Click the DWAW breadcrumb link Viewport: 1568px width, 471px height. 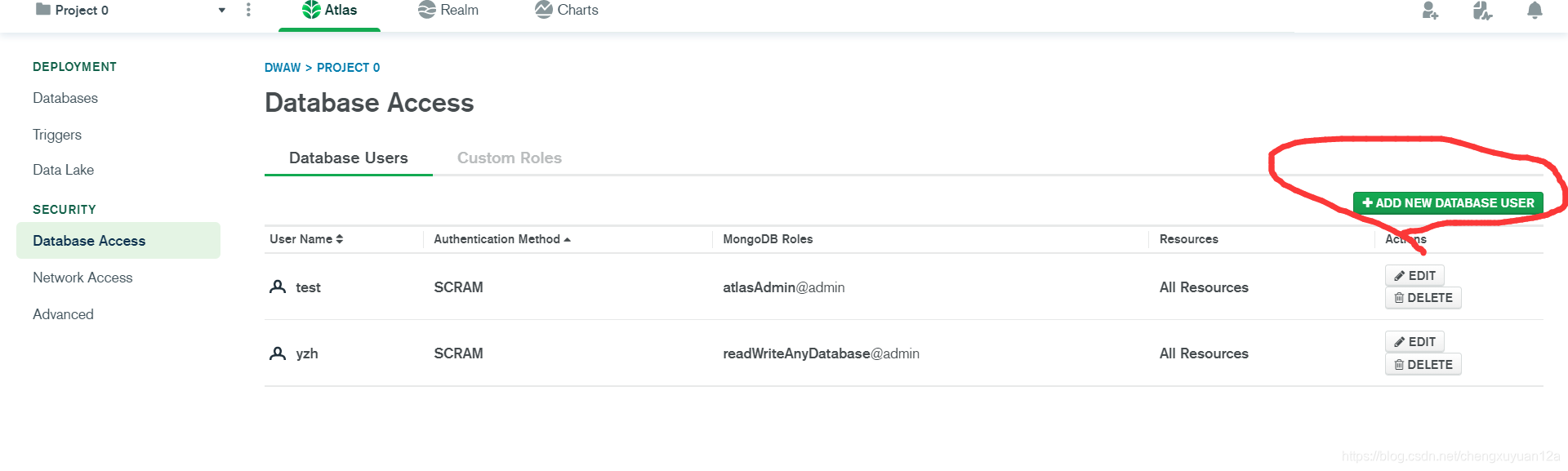pos(283,68)
